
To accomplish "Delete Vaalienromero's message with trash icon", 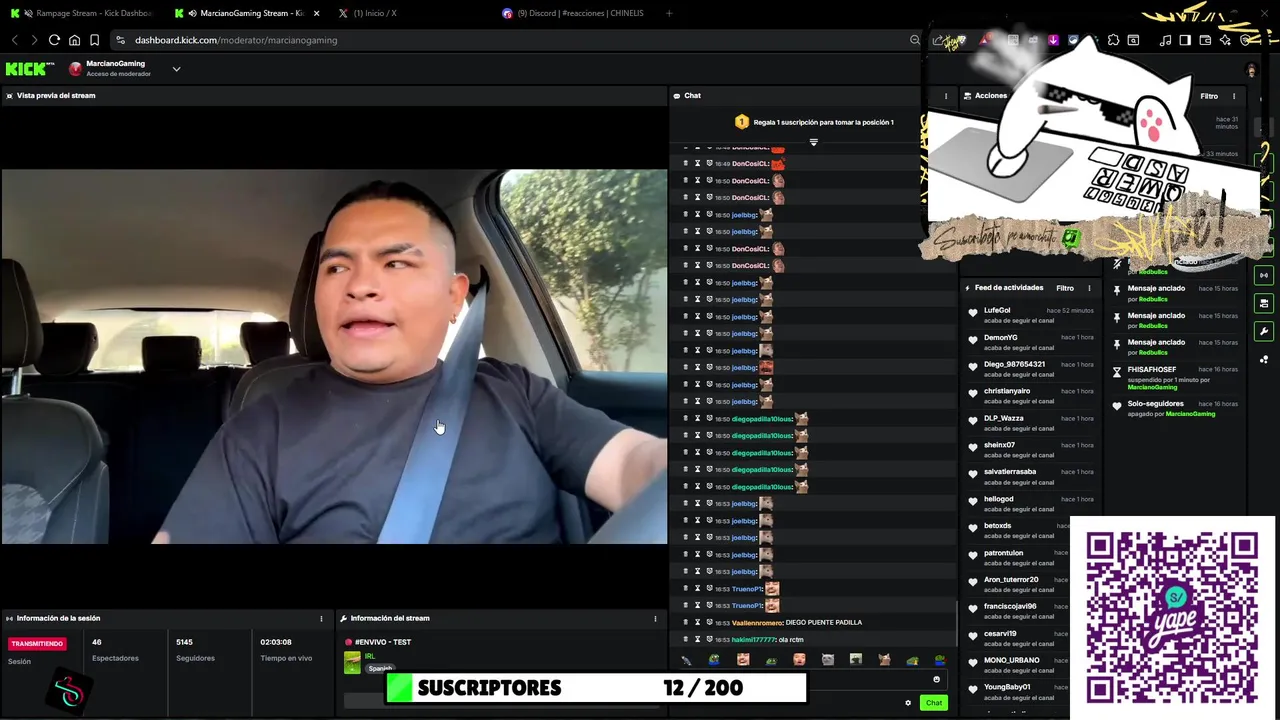I will point(685,623).
